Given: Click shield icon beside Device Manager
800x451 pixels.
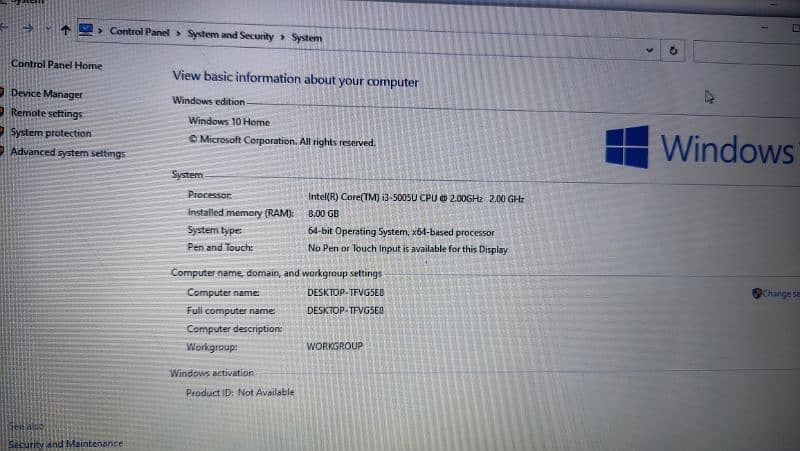Looking at the screenshot, I should (x=2, y=92).
